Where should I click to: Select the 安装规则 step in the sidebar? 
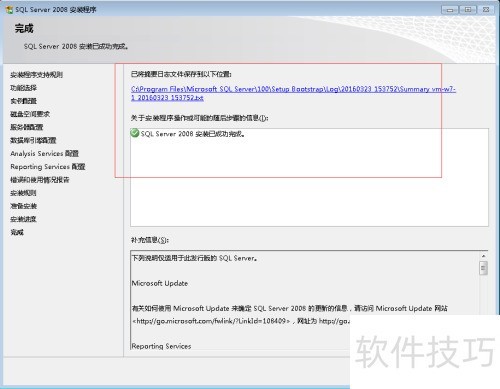(x=23, y=193)
